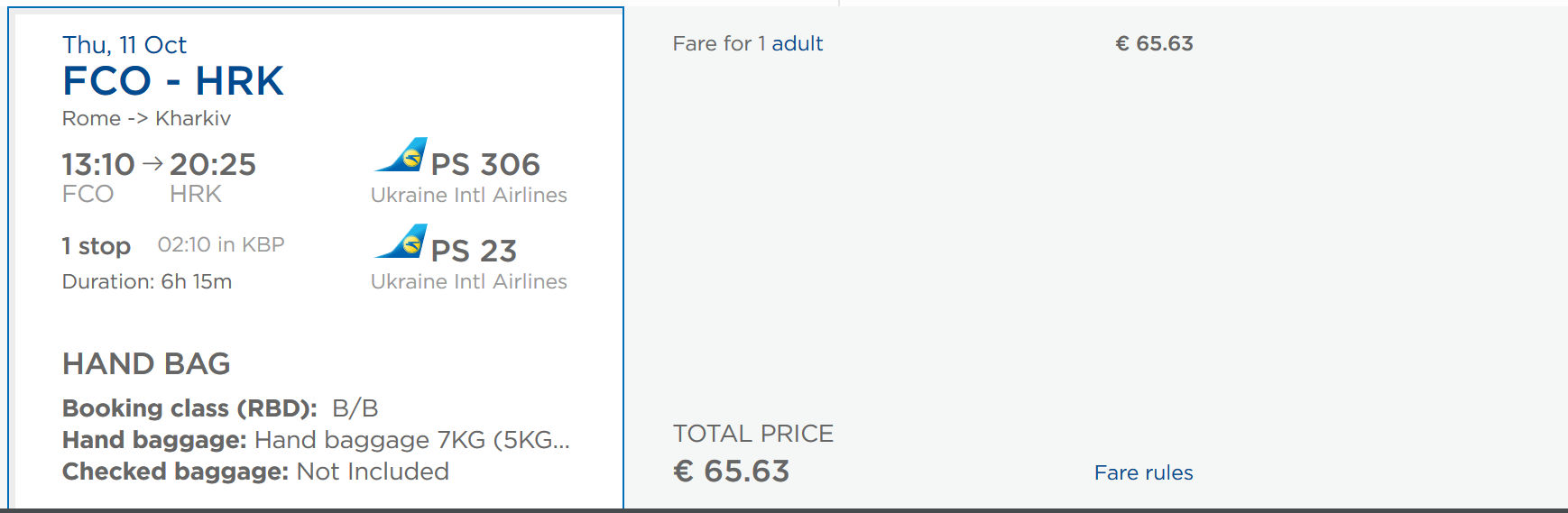Image resolution: width=1568 pixels, height=513 pixels.
Task: Click the Rome -> Kharkiv subtitle
Action: tap(146, 118)
